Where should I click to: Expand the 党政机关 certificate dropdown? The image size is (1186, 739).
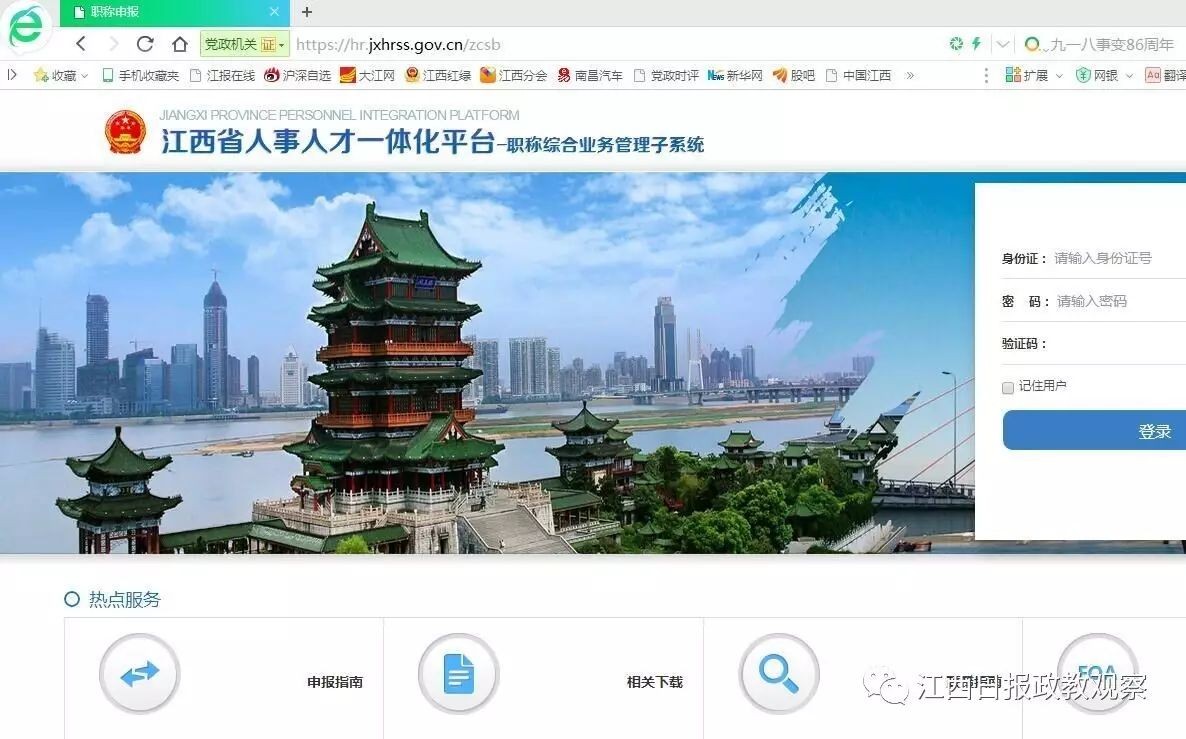tap(281, 45)
